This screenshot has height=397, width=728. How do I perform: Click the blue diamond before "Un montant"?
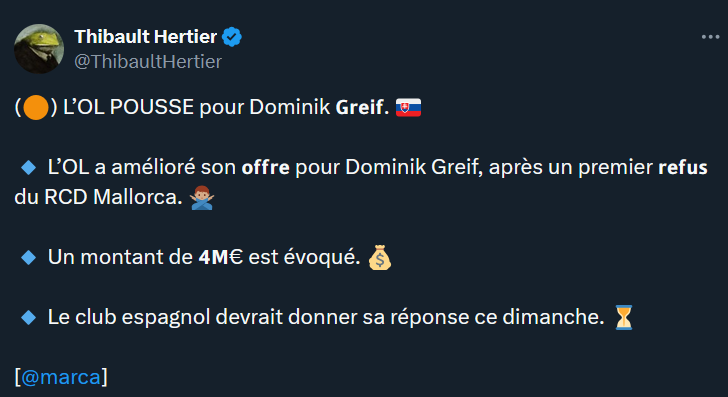[29, 257]
